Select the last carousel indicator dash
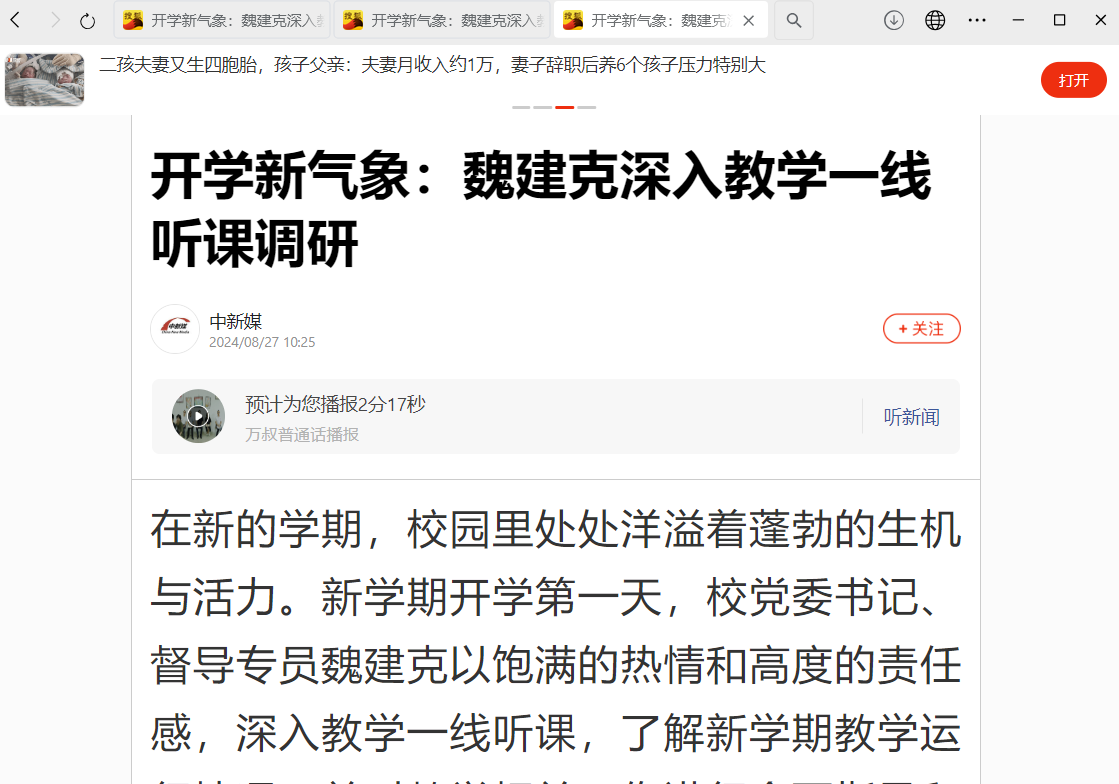The image size is (1119, 784). [x=587, y=107]
